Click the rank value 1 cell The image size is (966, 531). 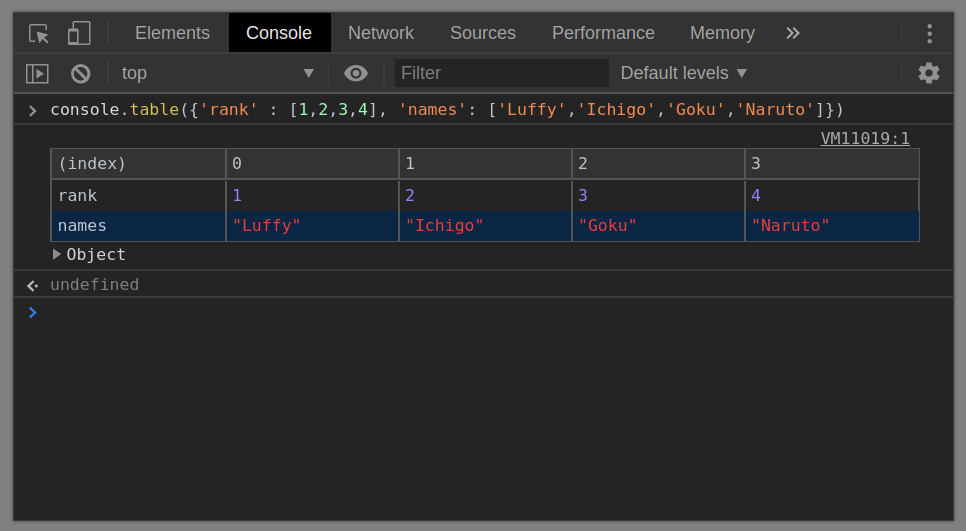[x=312, y=196]
